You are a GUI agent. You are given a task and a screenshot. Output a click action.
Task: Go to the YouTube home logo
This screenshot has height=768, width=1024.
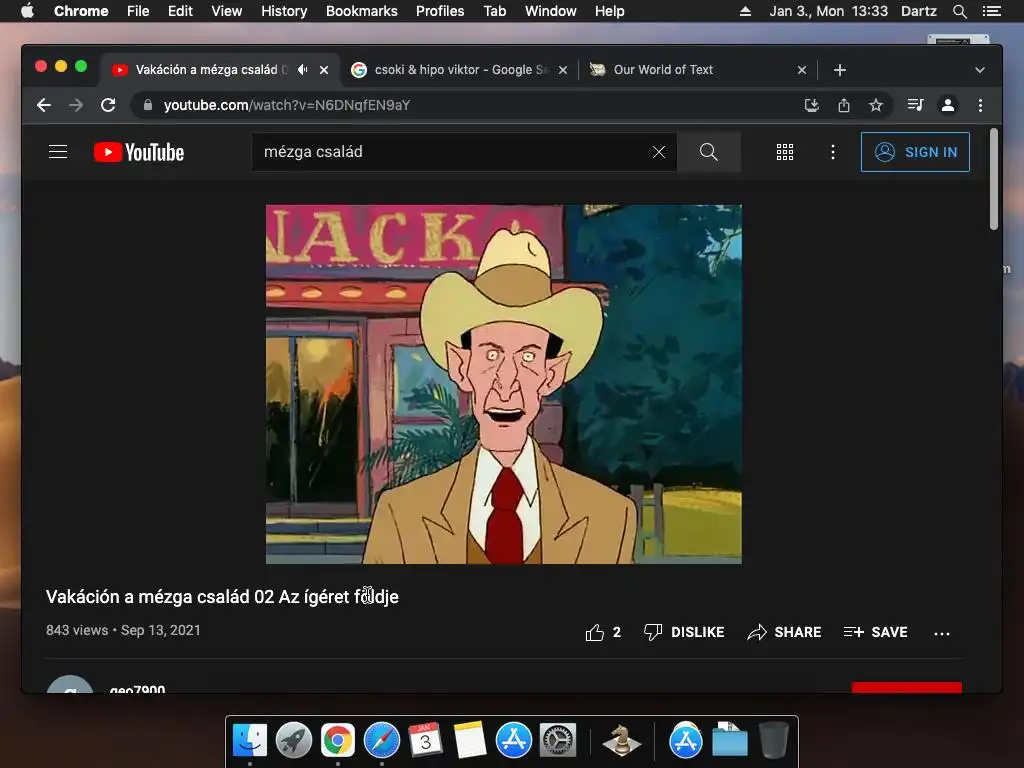(139, 152)
